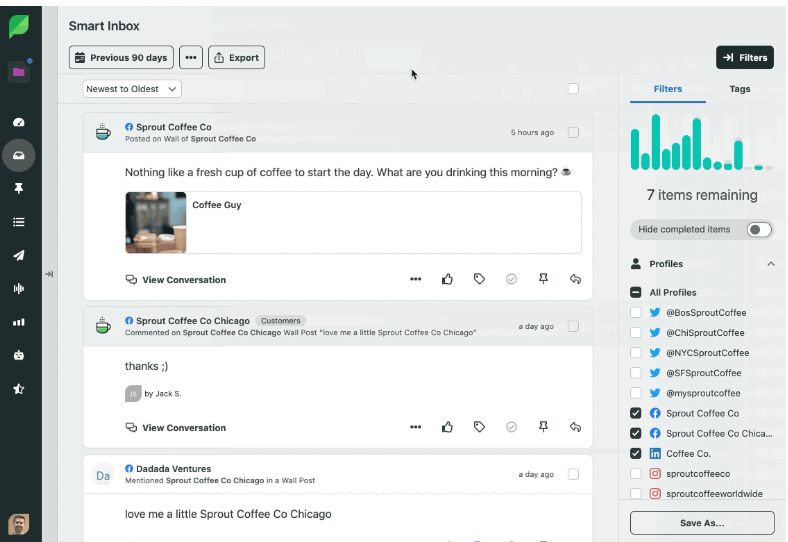
Task: Open the Coffee Guy image thumbnail
Action: (x=156, y=222)
